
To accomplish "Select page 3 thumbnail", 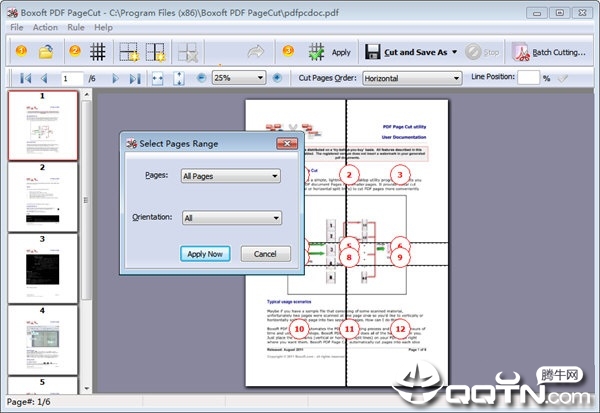I will (x=42, y=268).
